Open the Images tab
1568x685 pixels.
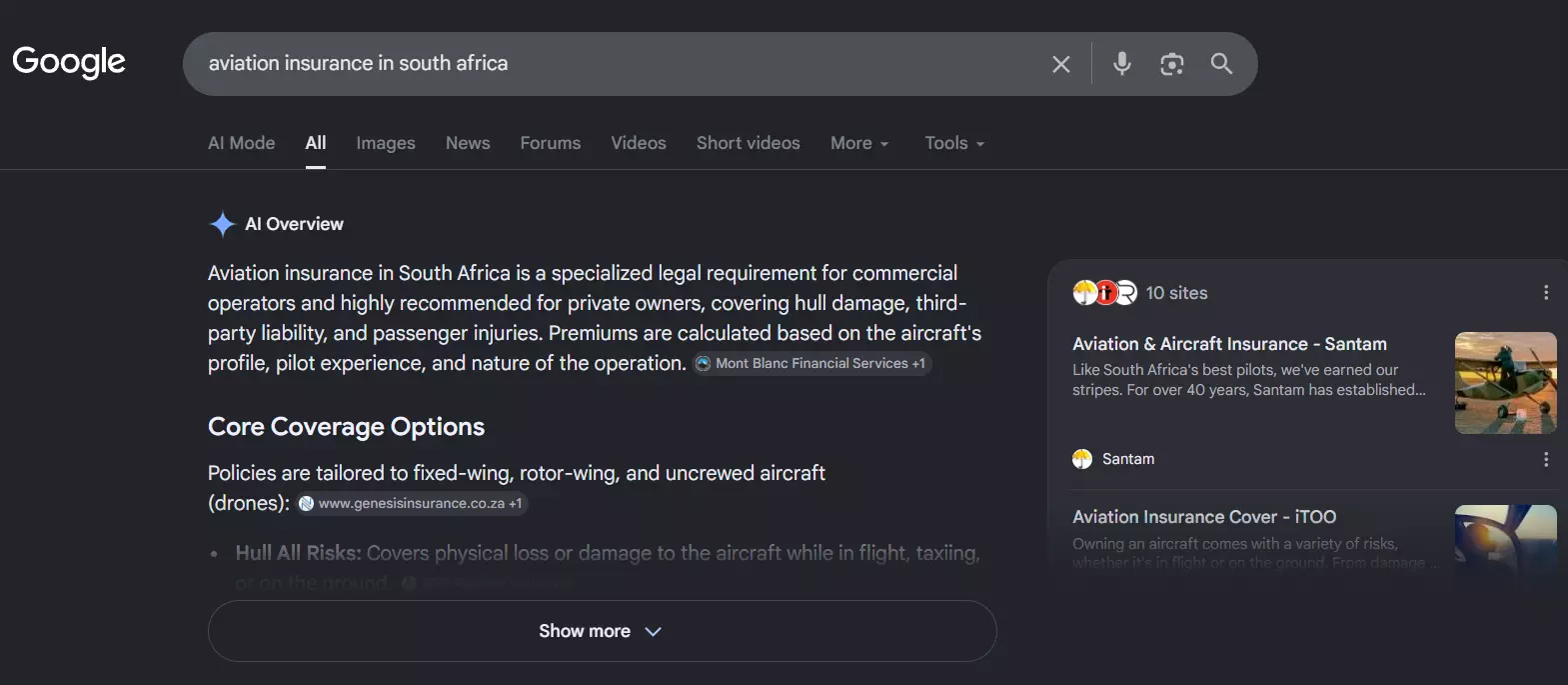click(x=386, y=143)
